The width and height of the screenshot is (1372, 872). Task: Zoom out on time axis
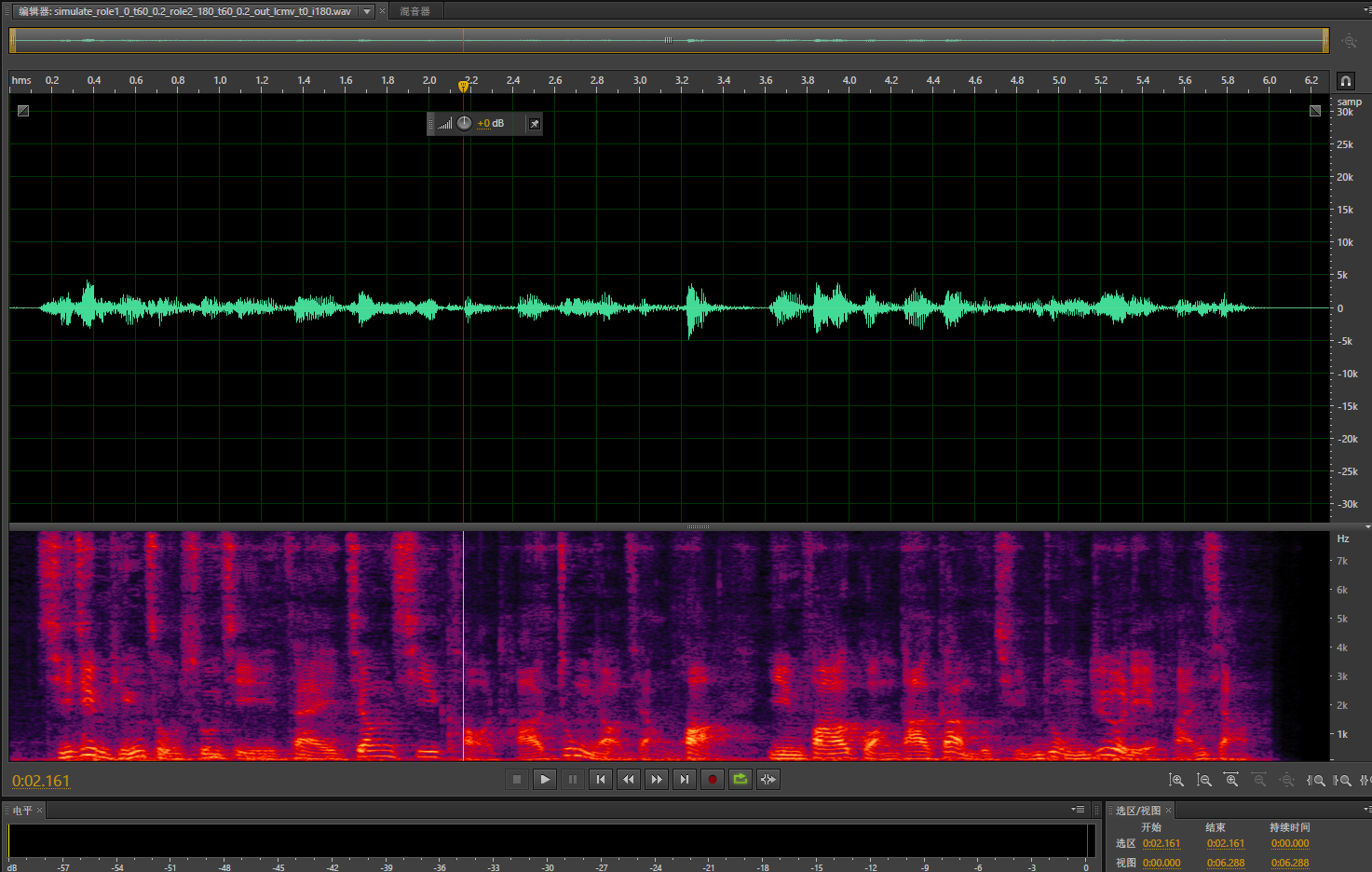[x=1259, y=781]
